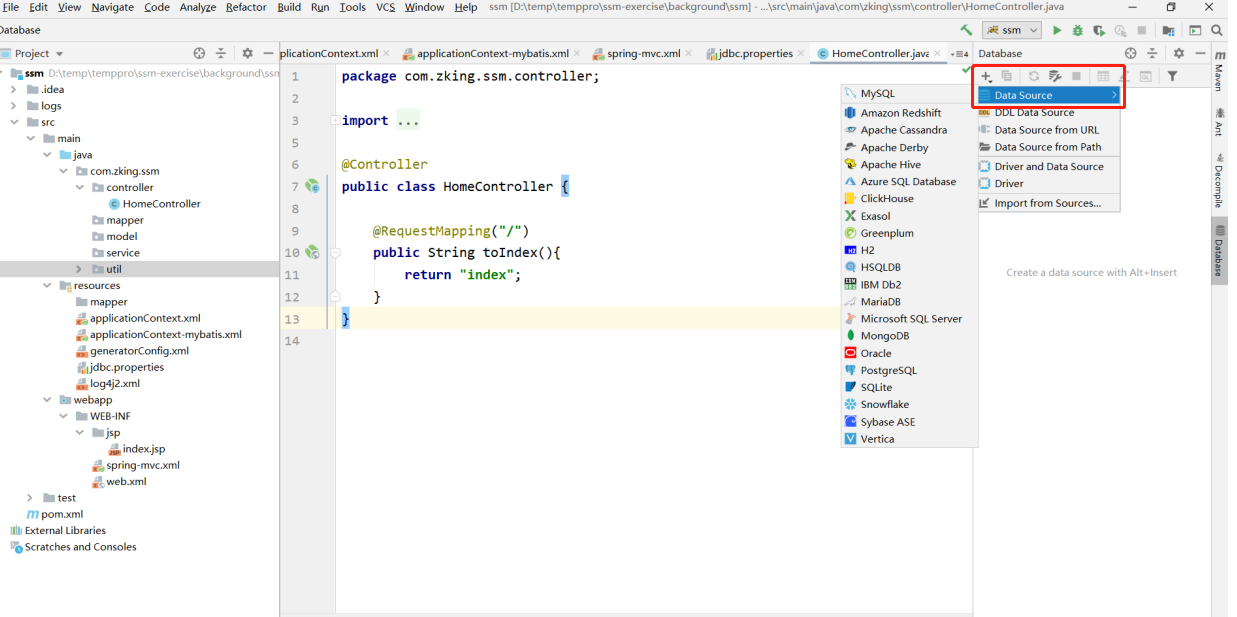The width and height of the screenshot is (1237, 617).
Task: Show hidden tabs dropdown in editor
Action: [x=960, y=53]
